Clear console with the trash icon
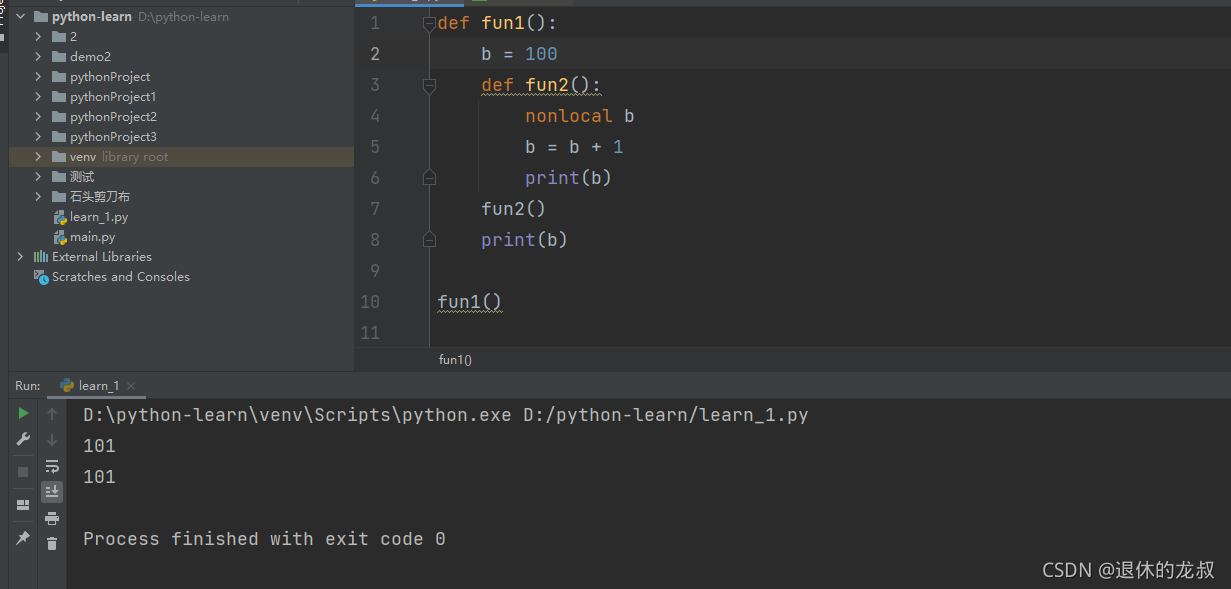 pos(52,543)
